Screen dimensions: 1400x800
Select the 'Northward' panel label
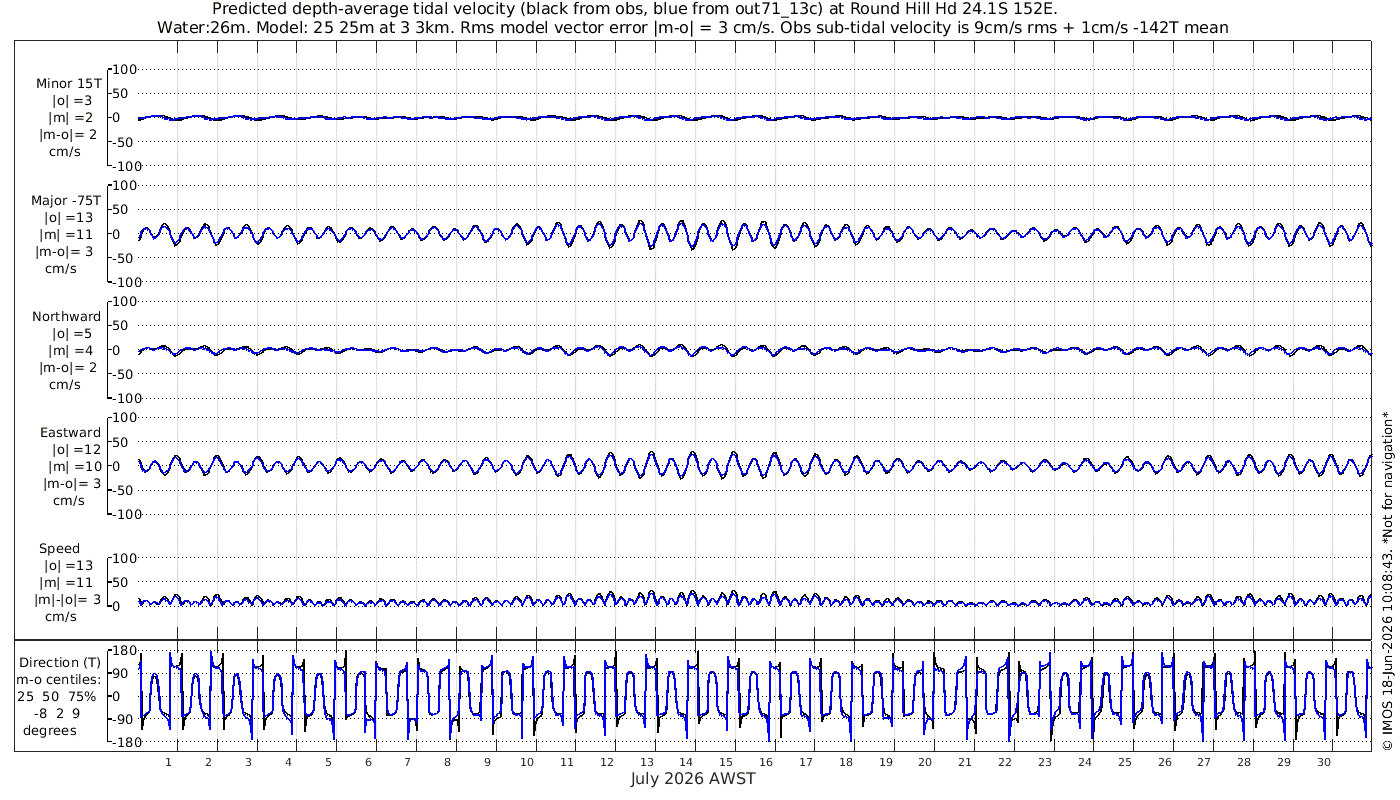pos(67,317)
